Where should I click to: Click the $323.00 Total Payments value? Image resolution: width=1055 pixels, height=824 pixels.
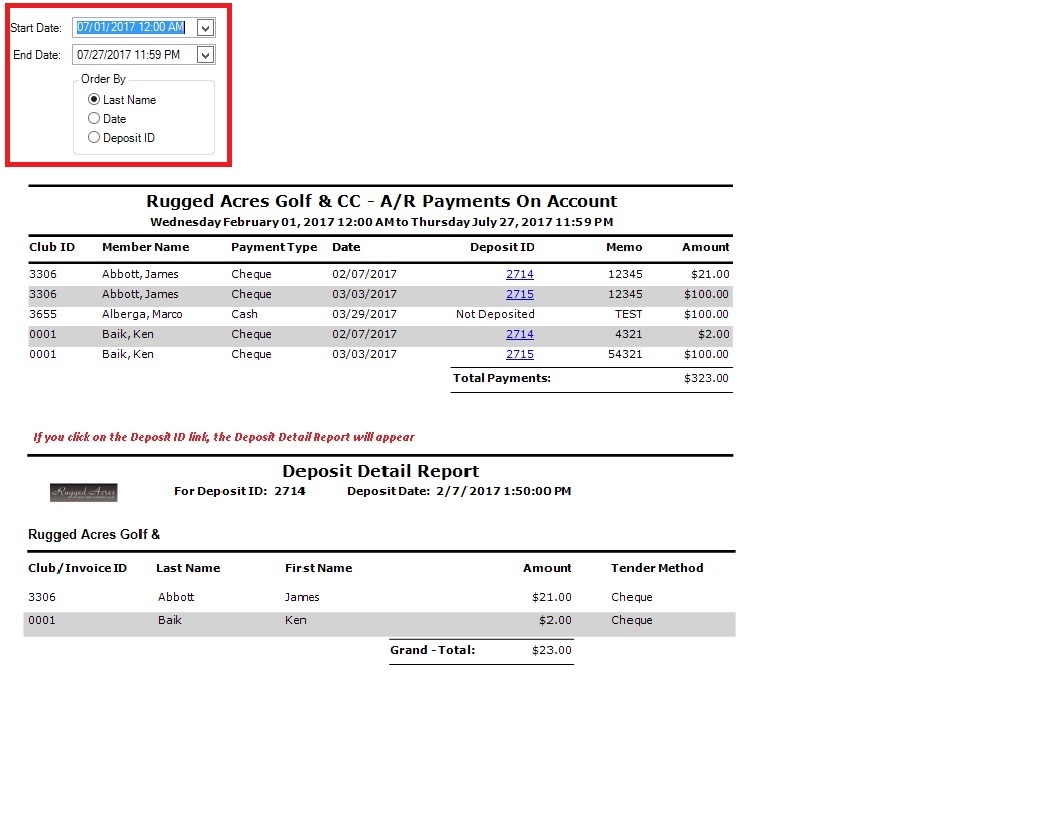(706, 378)
